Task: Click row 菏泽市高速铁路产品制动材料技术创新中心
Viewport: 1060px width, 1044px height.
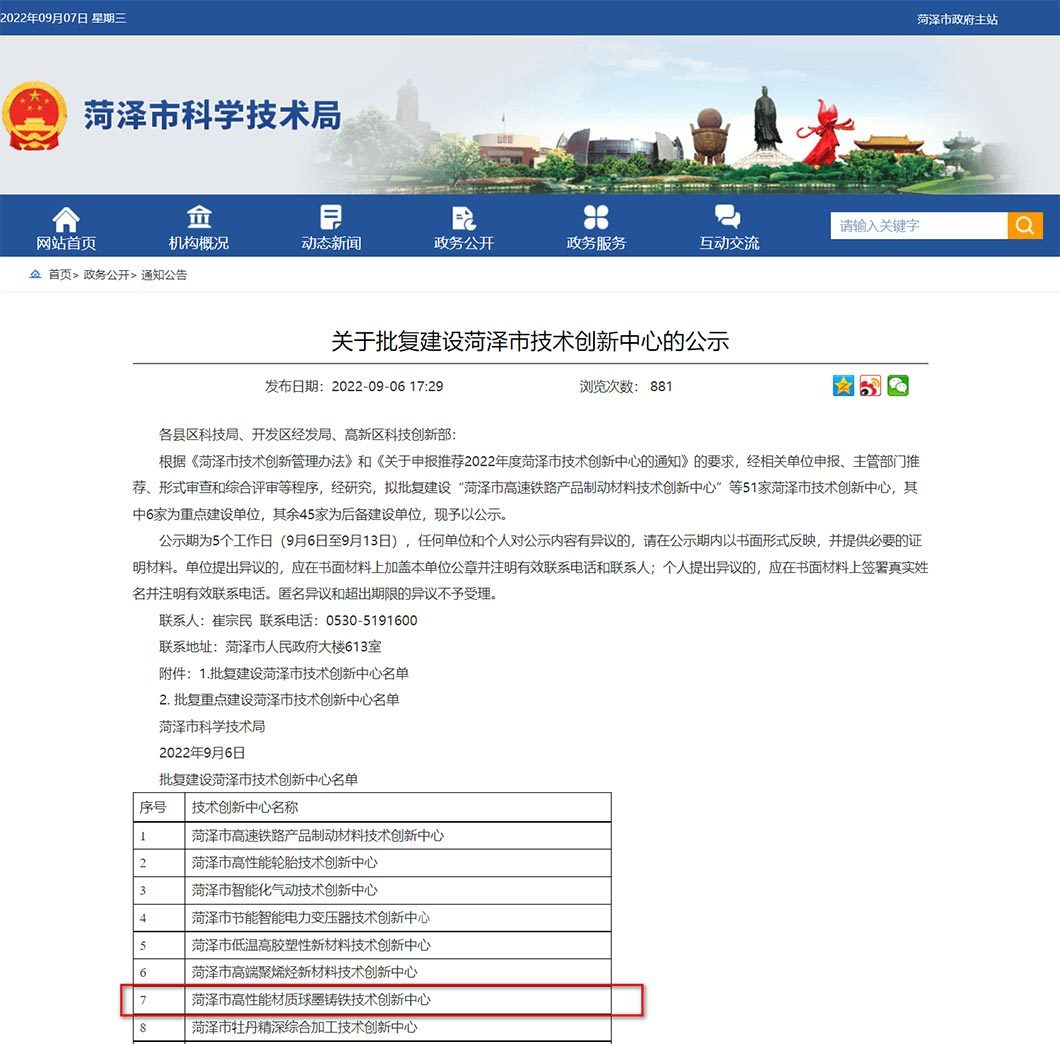Action: tap(372, 836)
